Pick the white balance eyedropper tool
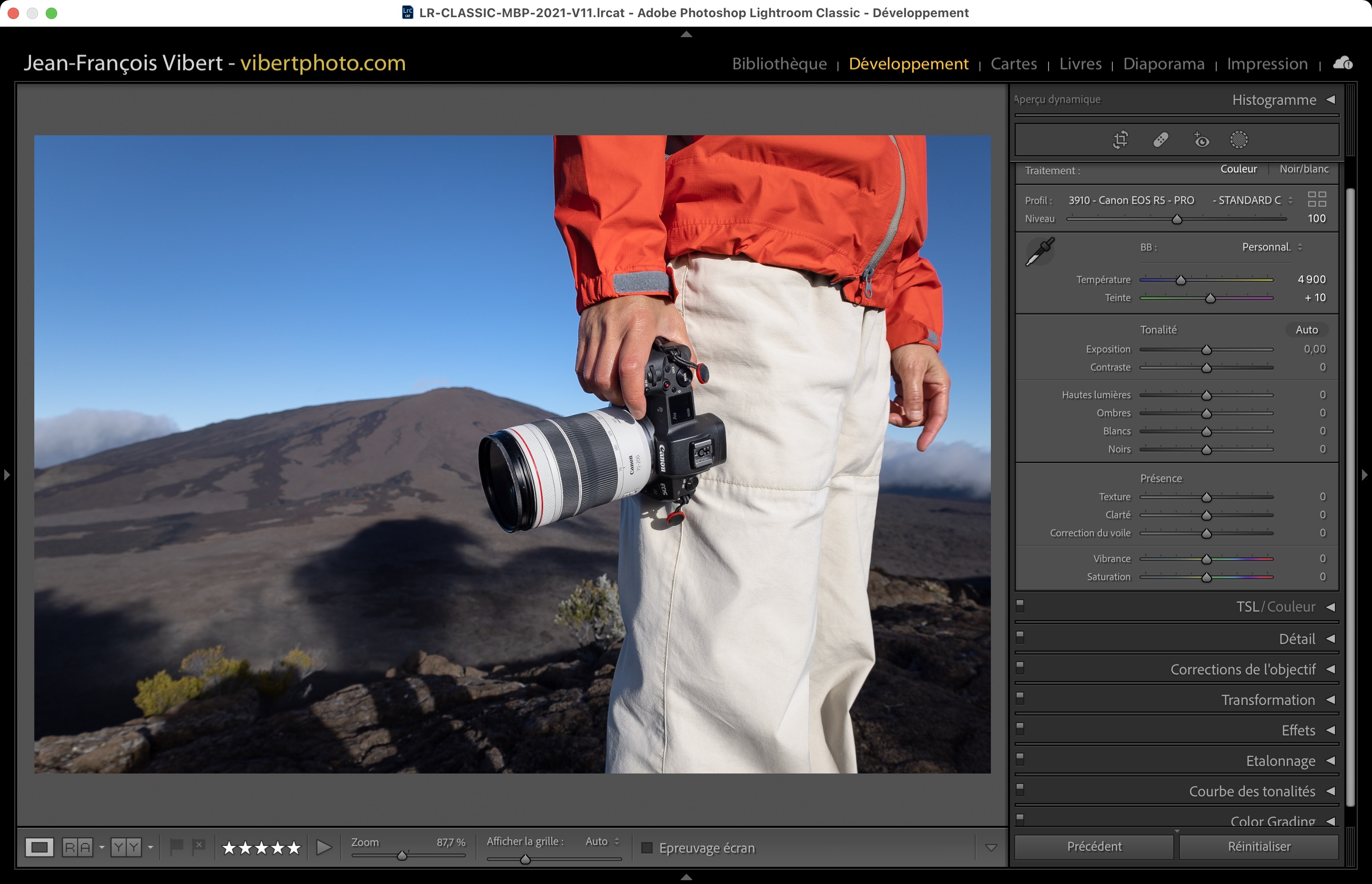 tap(1039, 251)
